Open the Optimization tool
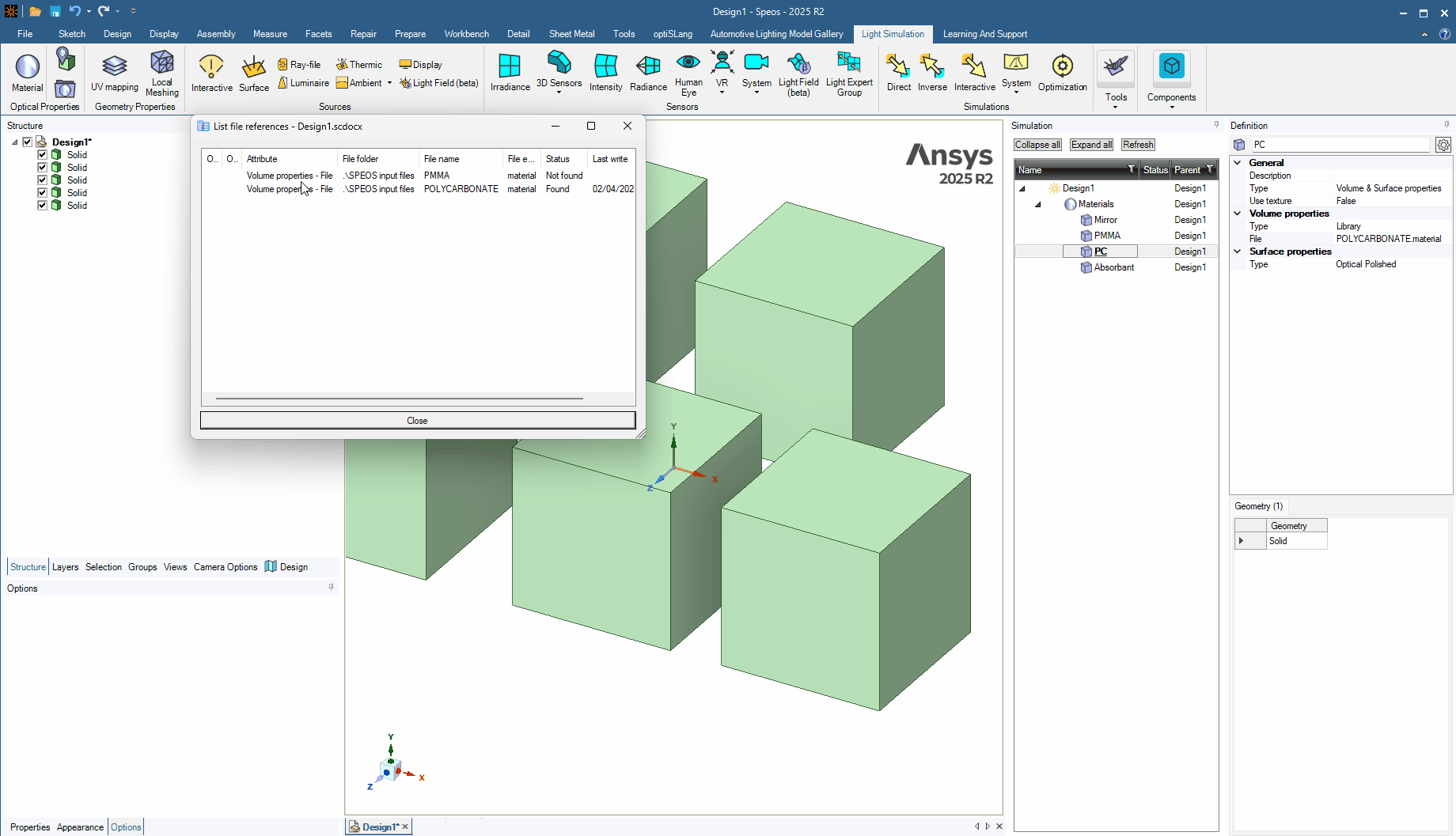This screenshot has width=1456, height=836. (x=1062, y=73)
